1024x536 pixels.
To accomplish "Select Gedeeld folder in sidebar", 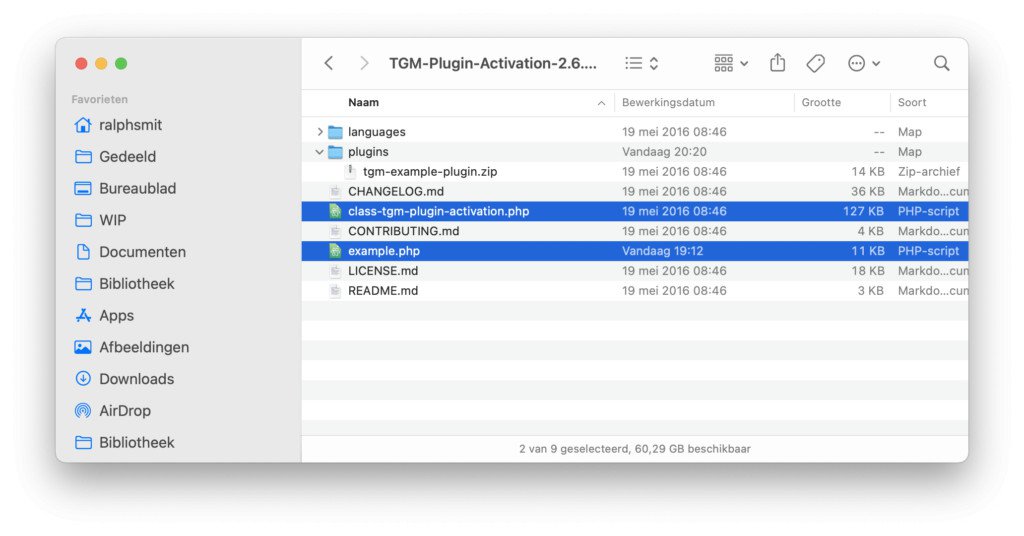I will [116, 157].
